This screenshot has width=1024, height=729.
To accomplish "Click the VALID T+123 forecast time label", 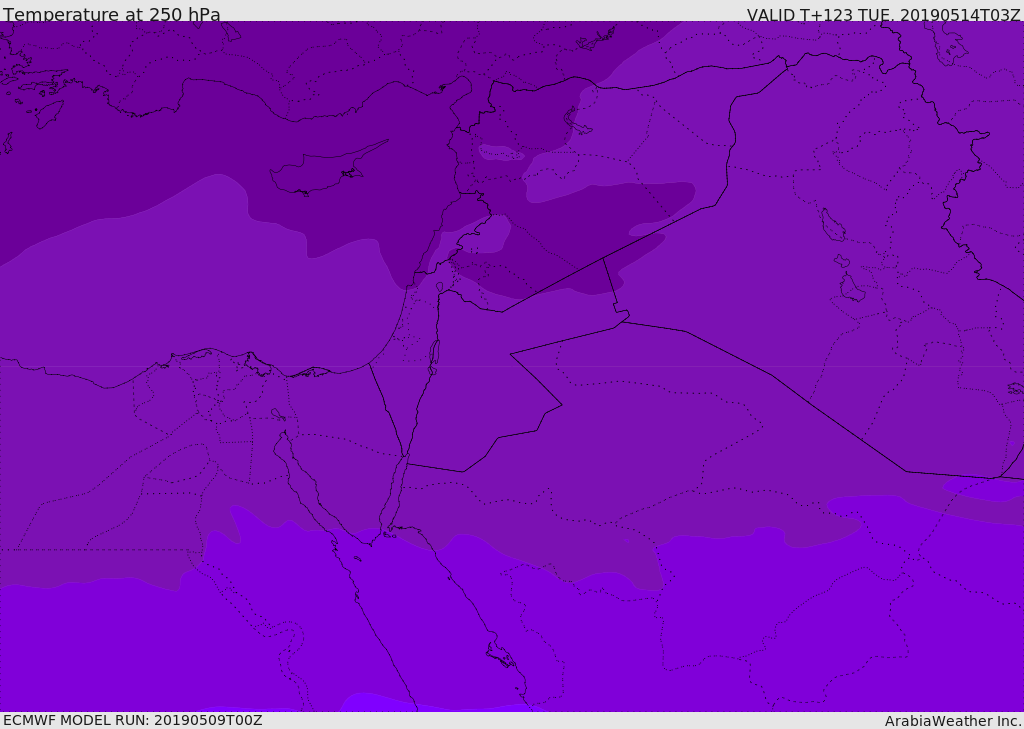I will coord(883,15).
